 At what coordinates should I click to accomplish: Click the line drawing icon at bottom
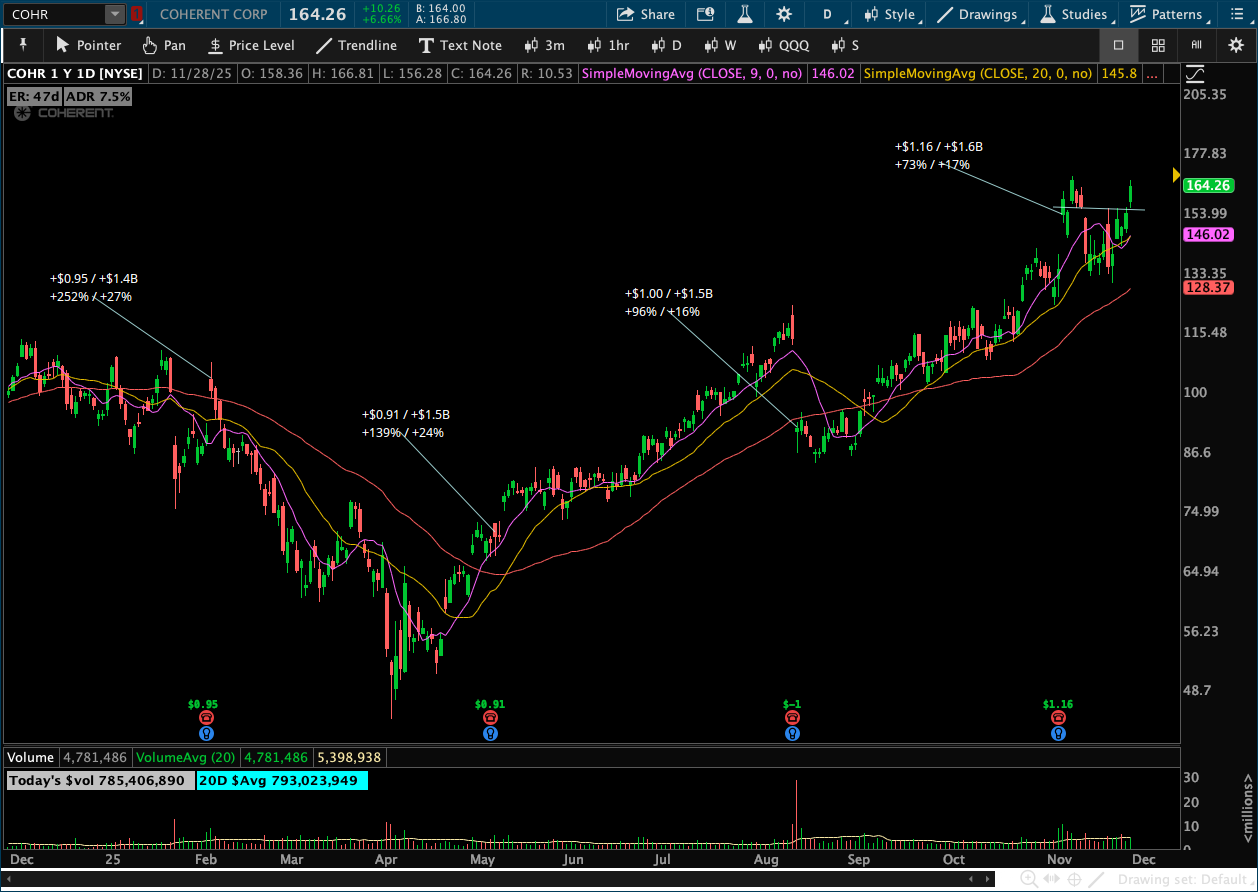(1097, 879)
